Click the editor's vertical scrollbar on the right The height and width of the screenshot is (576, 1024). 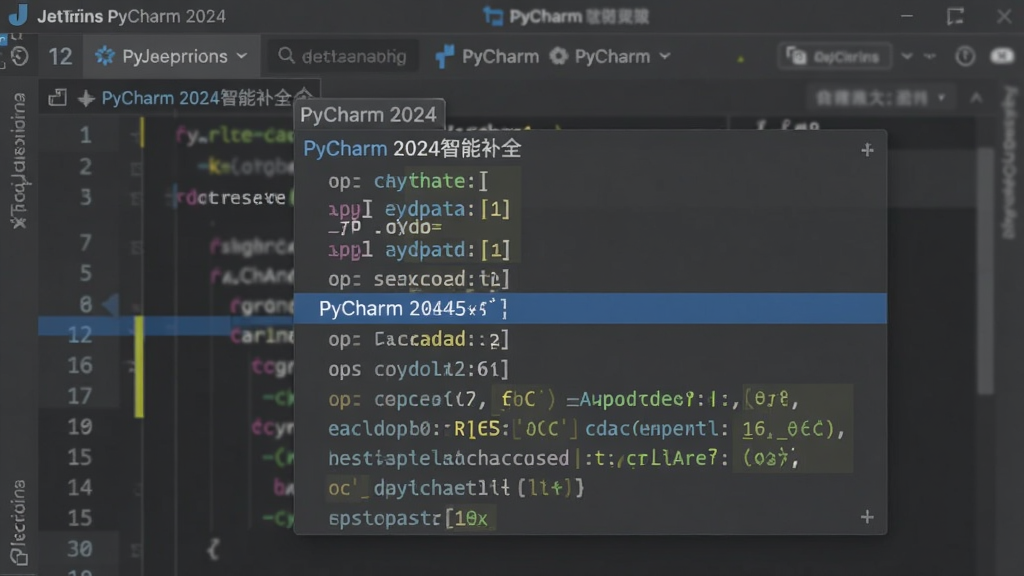(985, 271)
